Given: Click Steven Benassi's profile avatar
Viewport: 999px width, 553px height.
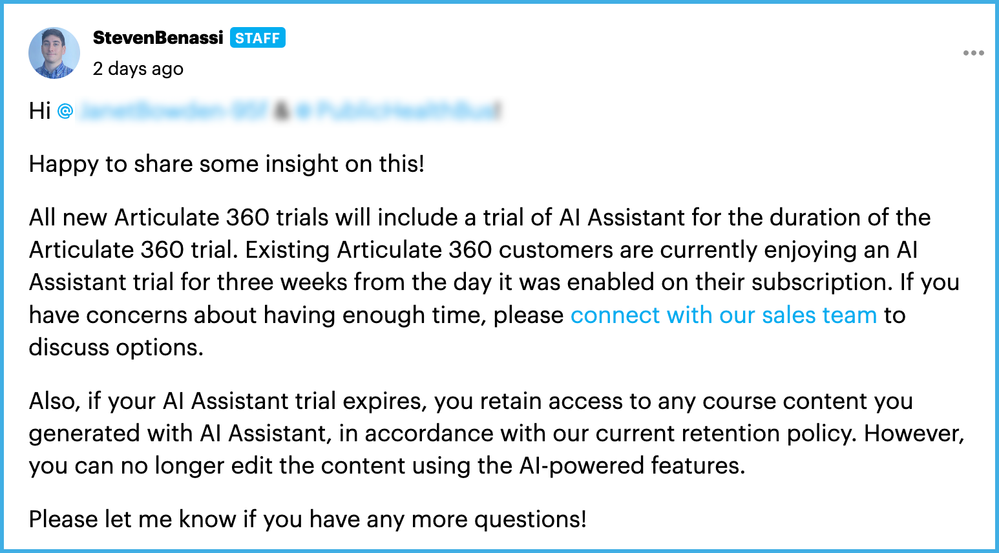Looking at the screenshot, I should [54, 53].
